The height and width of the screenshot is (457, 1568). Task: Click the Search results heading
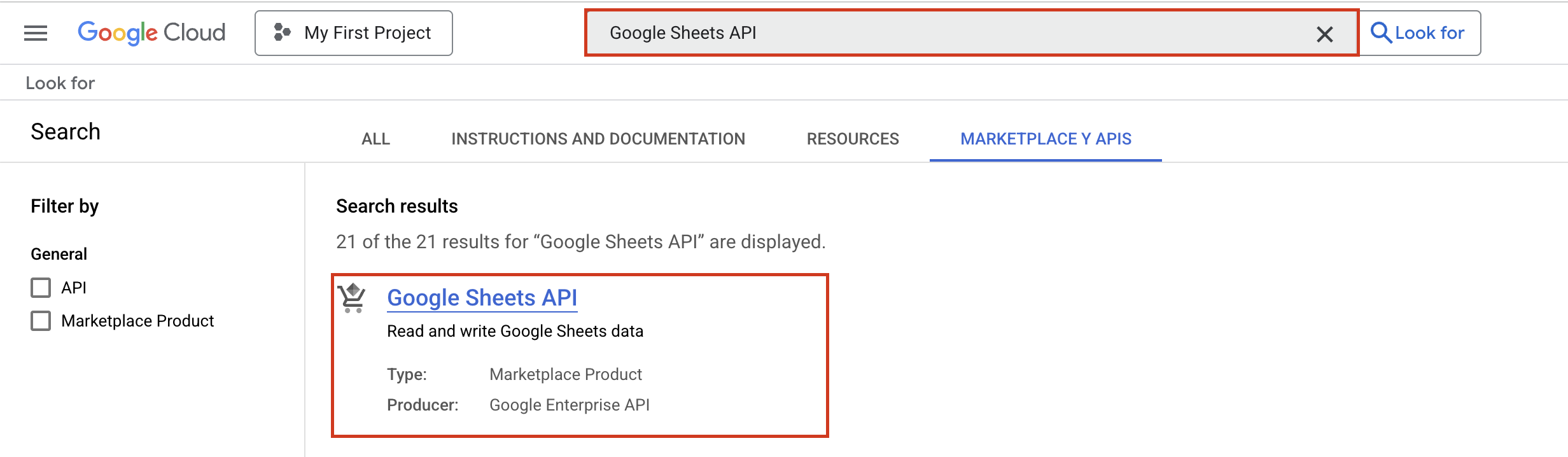pos(397,206)
